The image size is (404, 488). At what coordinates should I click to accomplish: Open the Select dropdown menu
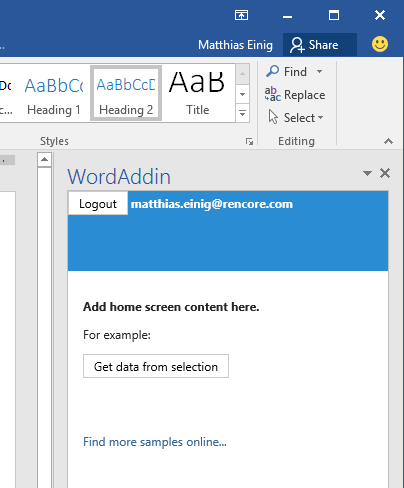coord(296,118)
